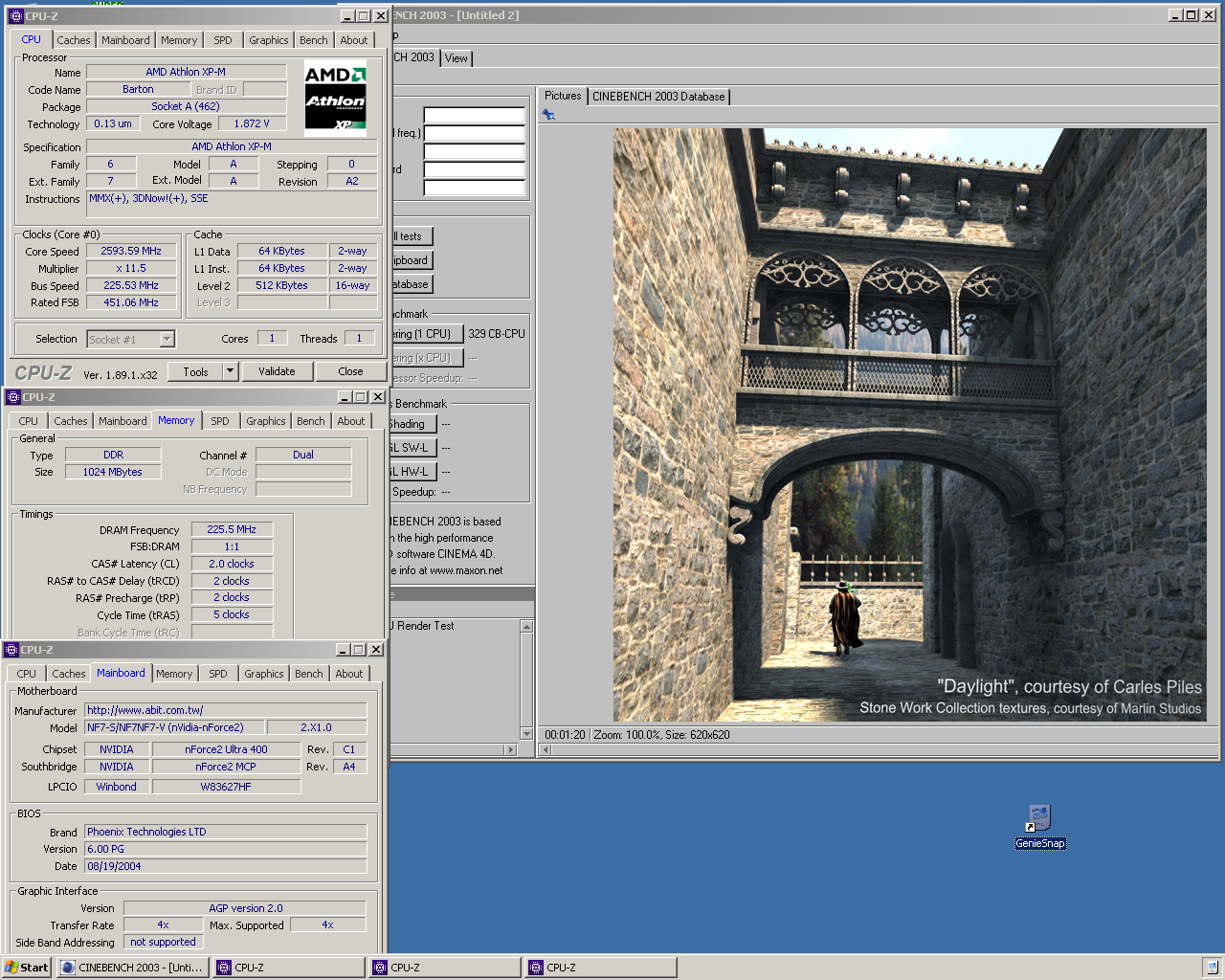Click the Cycle Time value 5 clocks
The width and height of the screenshot is (1225, 980).
coord(232,614)
